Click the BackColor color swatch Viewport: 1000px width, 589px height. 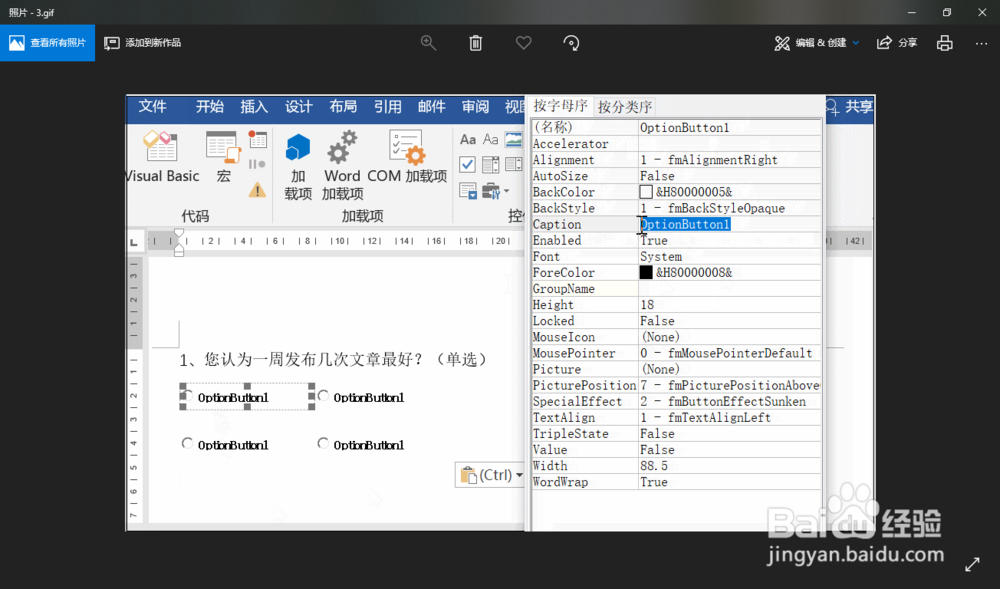(x=646, y=191)
